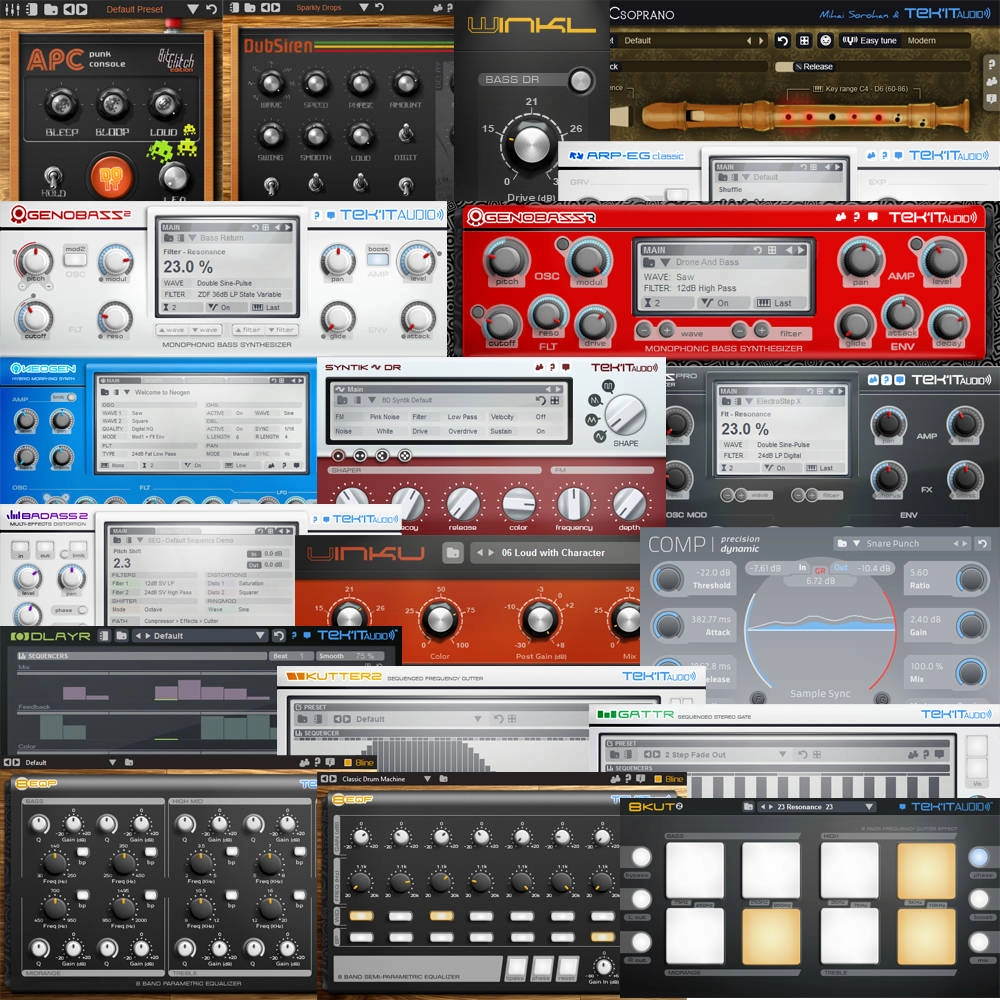Click the BLEEP knob on APC
Viewport: 1000px width, 1000px height.
(x=61, y=104)
